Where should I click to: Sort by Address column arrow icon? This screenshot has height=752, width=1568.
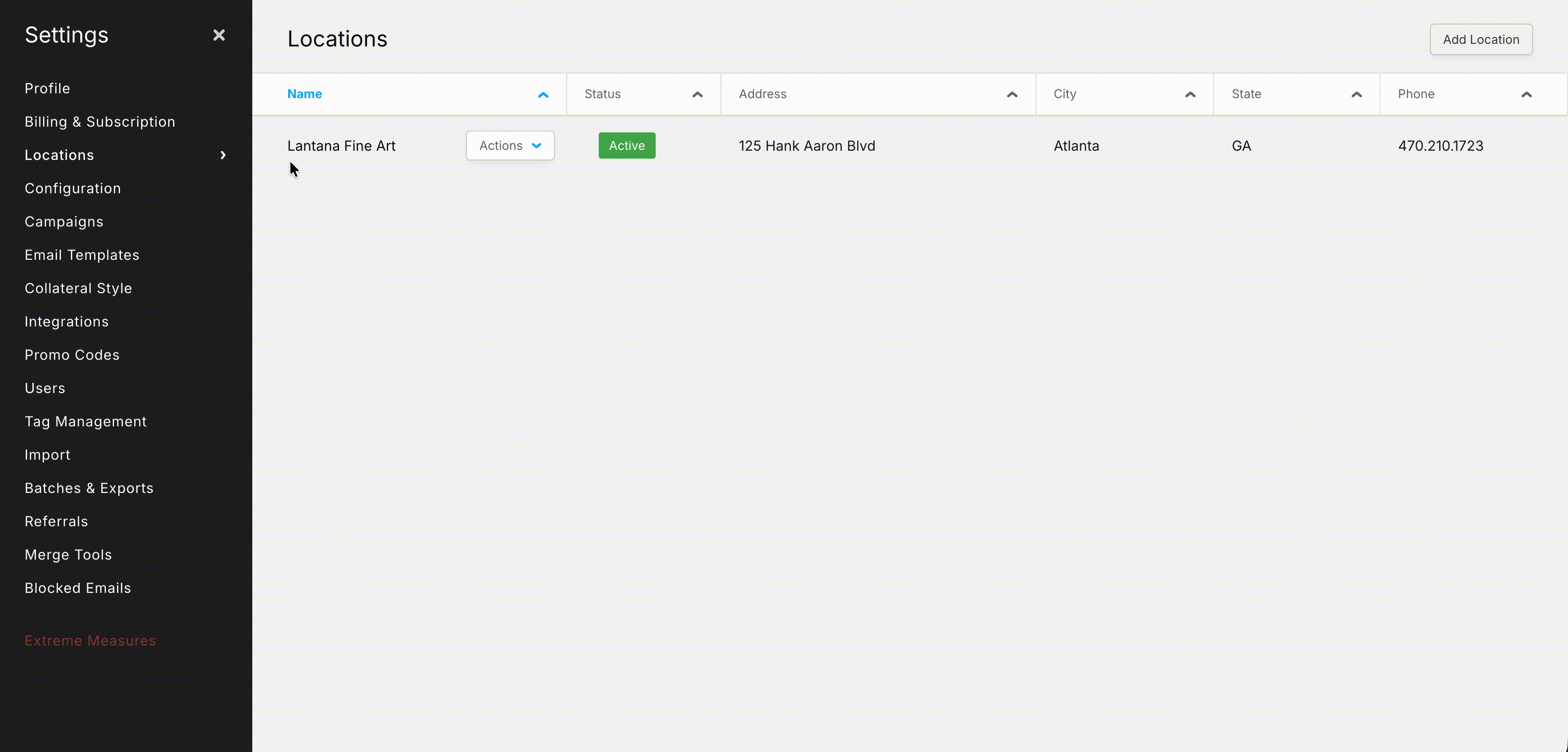coord(1012,95)
